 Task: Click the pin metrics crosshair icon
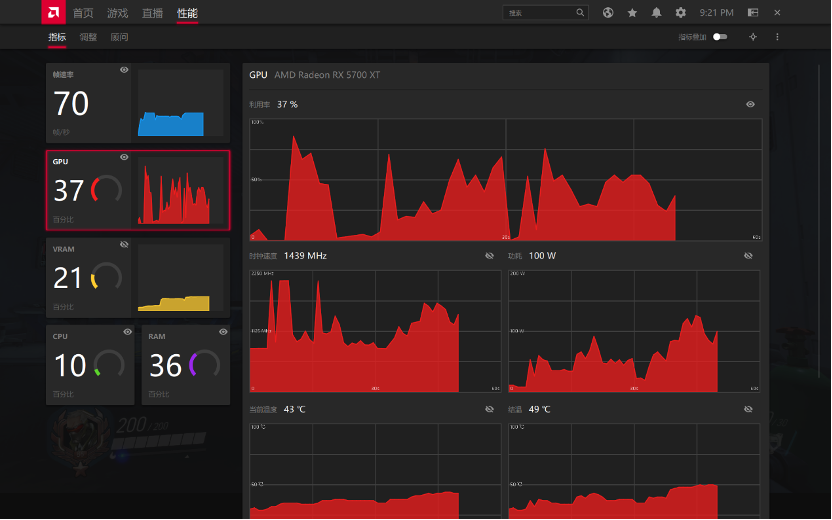[x=753, y=37]
